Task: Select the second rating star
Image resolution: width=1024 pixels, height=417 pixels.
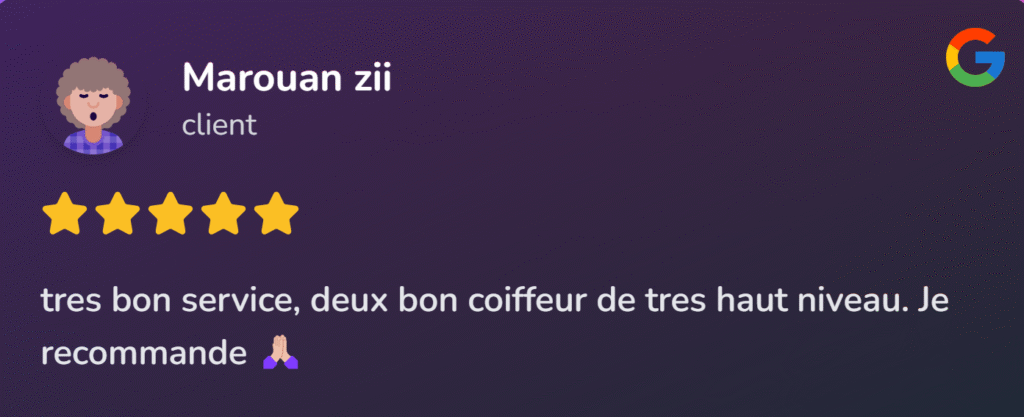Action: click(x=117, y=213)
